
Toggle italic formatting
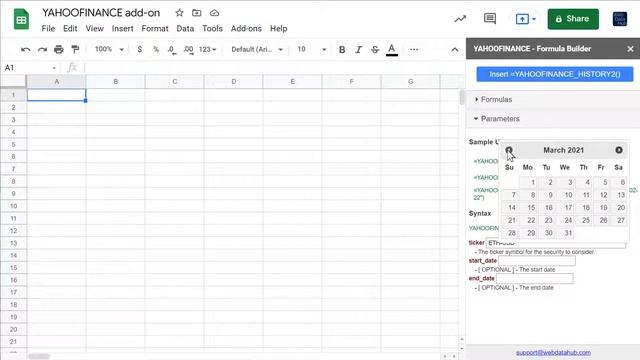pyautogui.click(x=358, y=50)
